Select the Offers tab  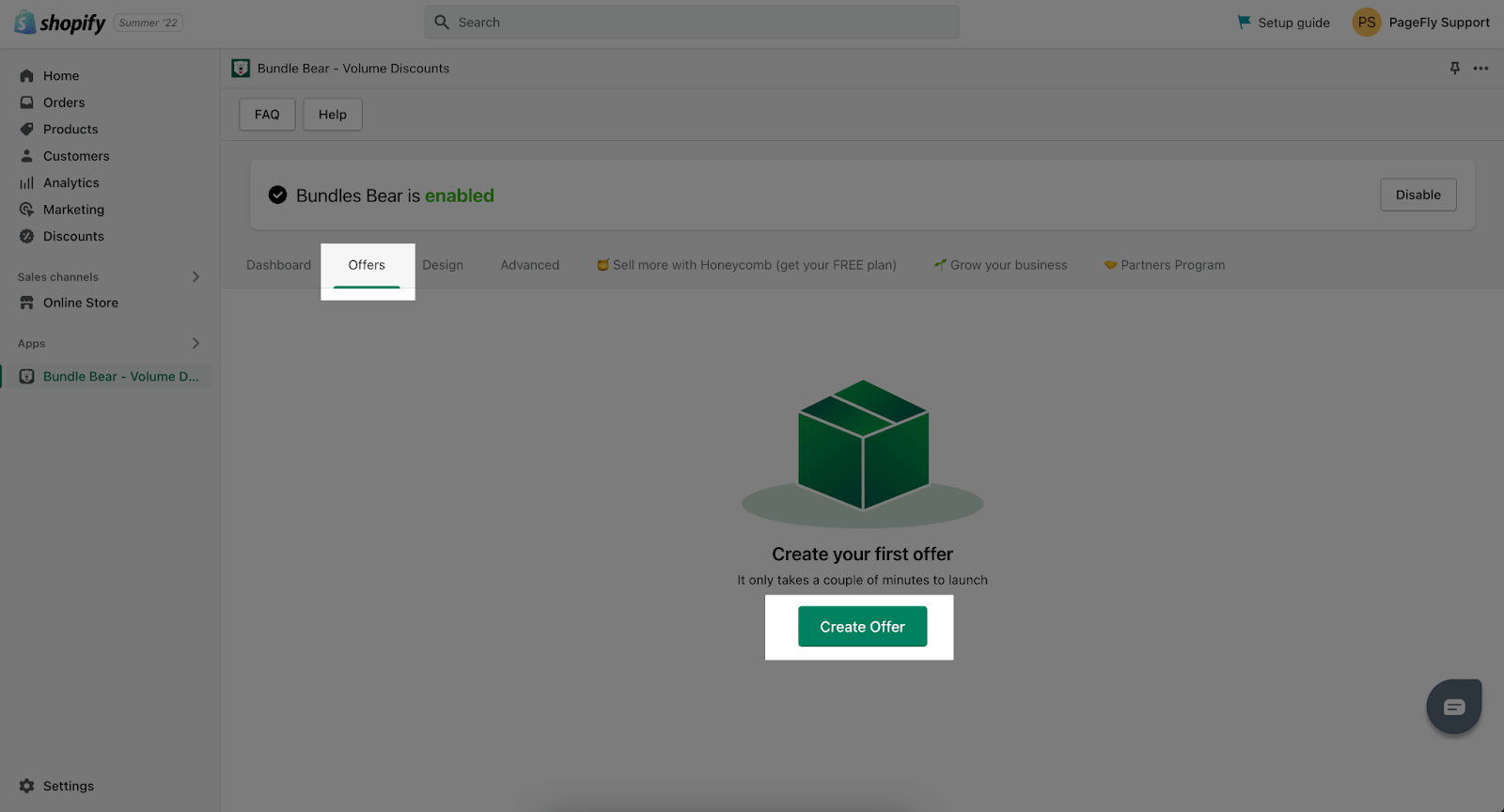(x=367, y=265)
